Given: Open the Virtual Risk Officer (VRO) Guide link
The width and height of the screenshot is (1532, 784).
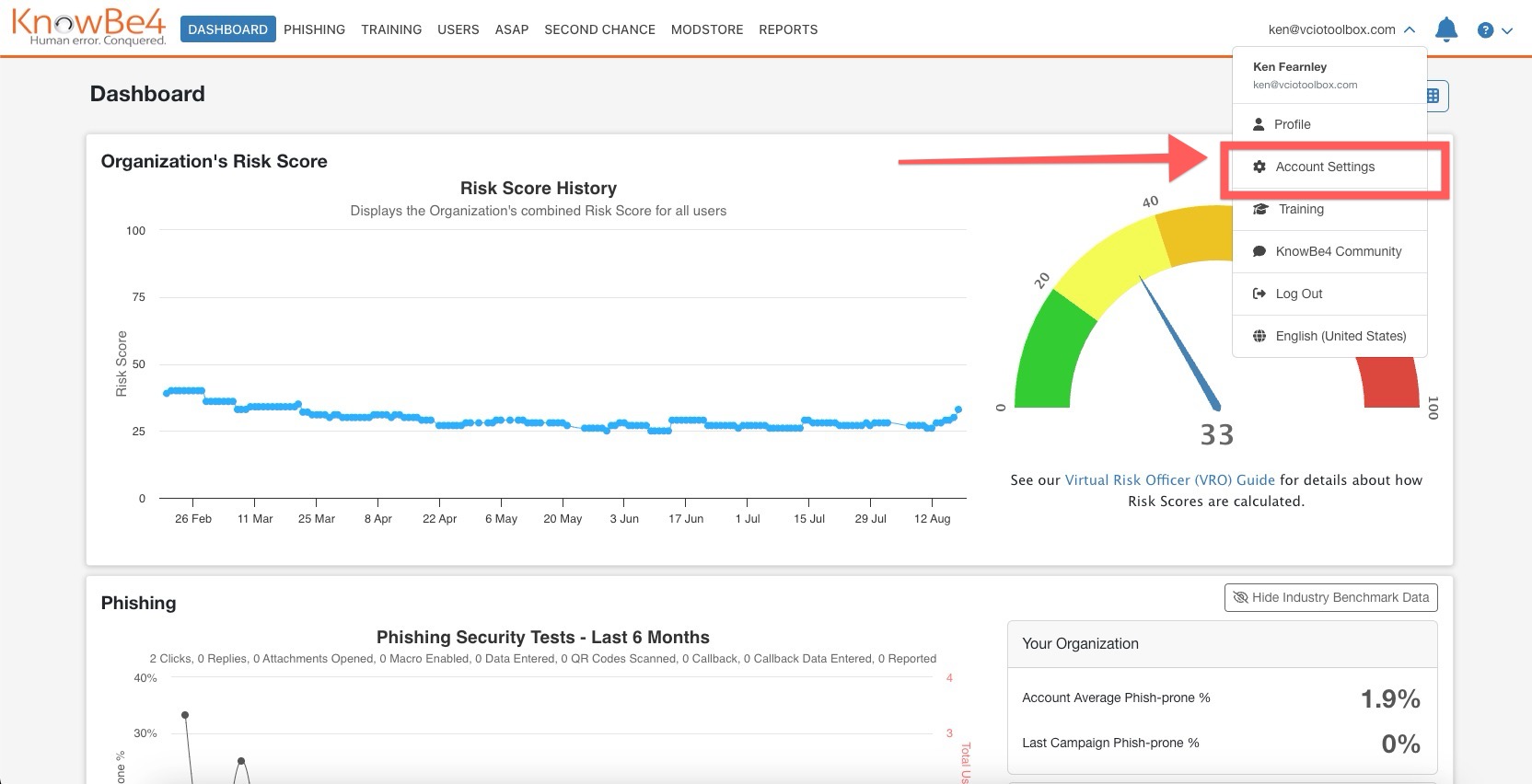Looking at the screenshot, I should pos(1169,479).
